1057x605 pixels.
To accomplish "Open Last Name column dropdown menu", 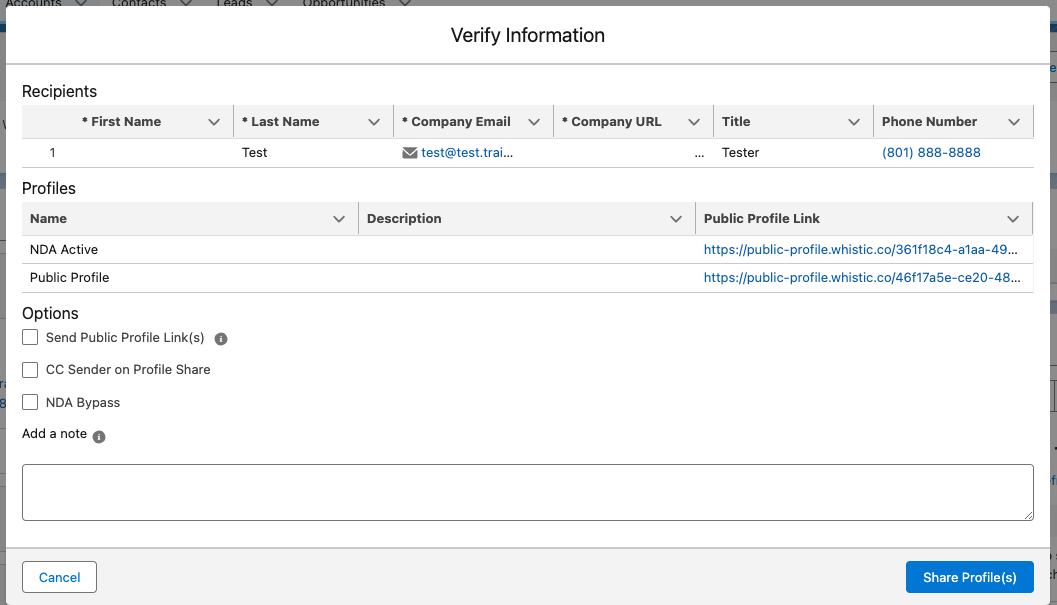I will point(373,122).
